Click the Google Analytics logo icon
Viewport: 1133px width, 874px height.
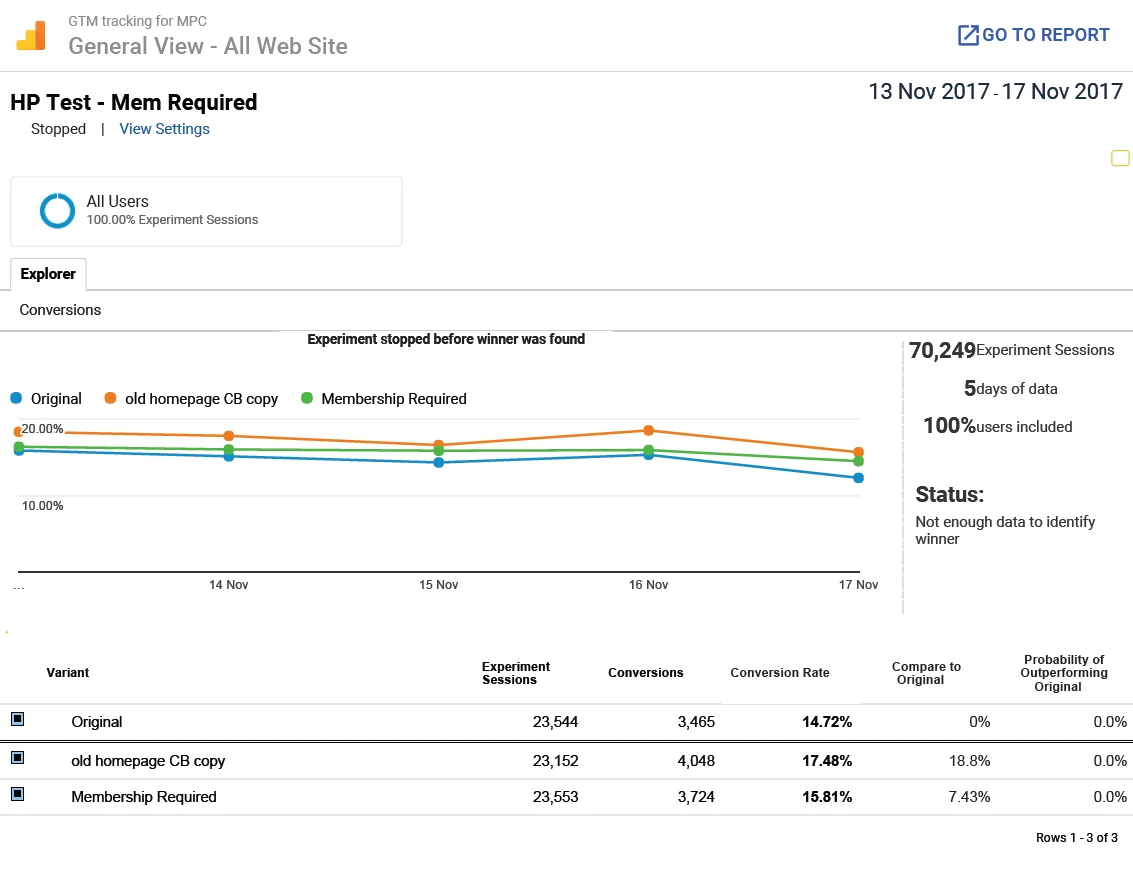coord(31,35)
